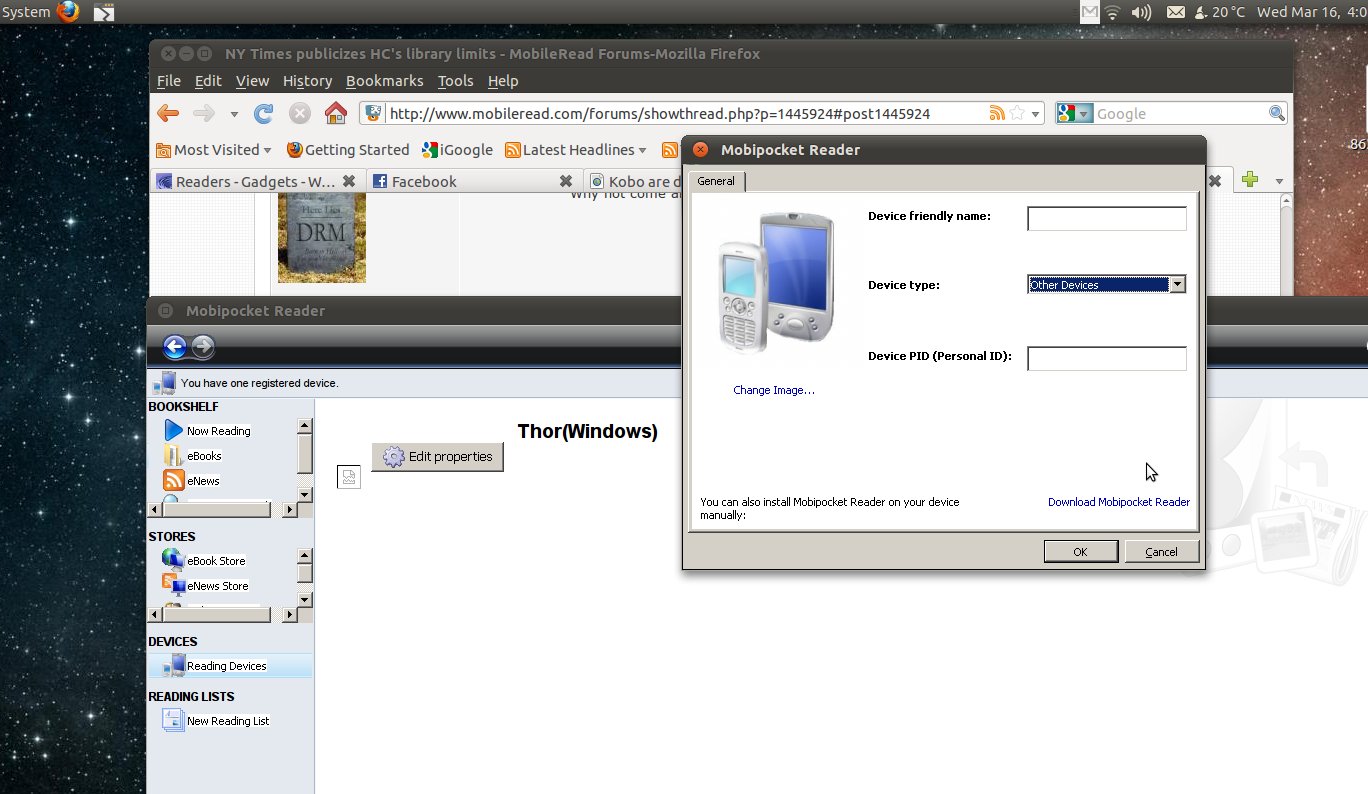Viewport: 1368px width, 794px height.
Task: Select the General tab in the dialog
Action: (716, 181)
